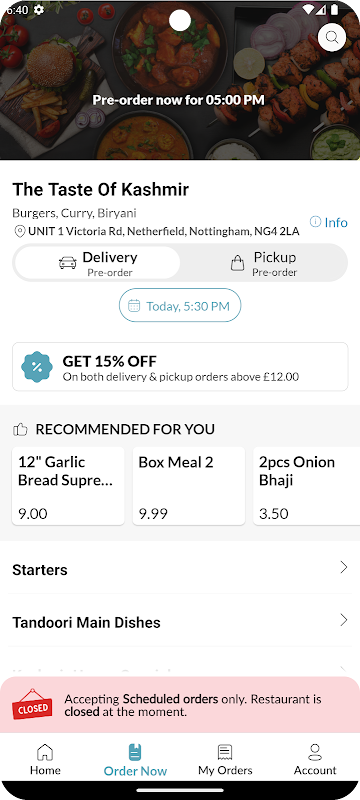The width and height of the screenshot is (360, 800).
Task: Go to the Home tab
Action: click(x=45, y=759)
